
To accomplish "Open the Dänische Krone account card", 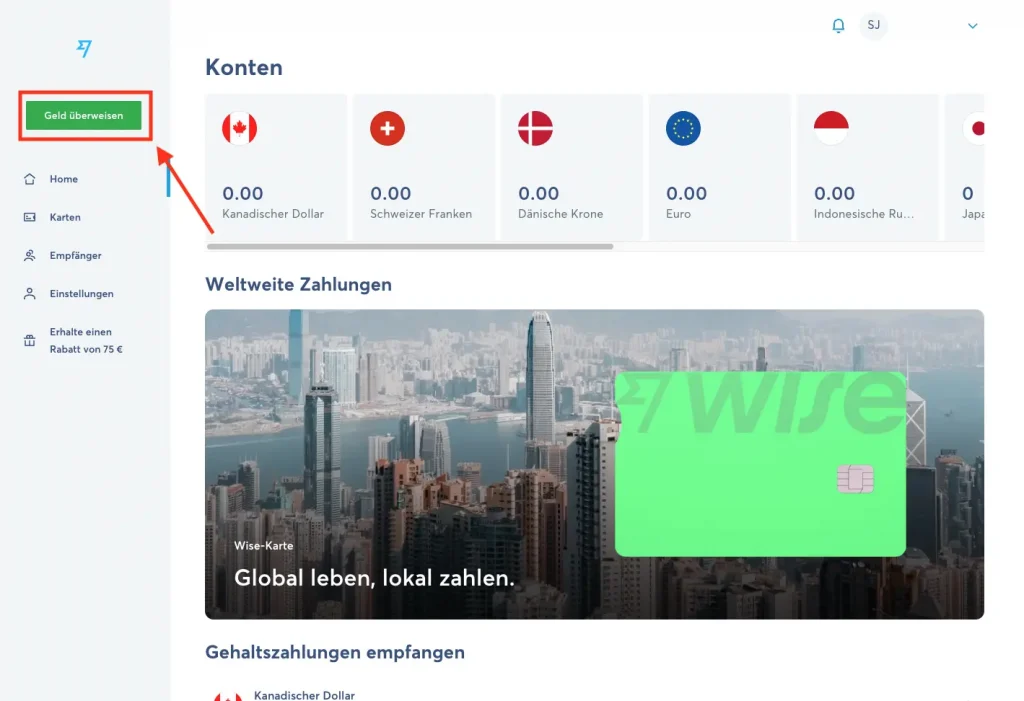I will 572,167.
